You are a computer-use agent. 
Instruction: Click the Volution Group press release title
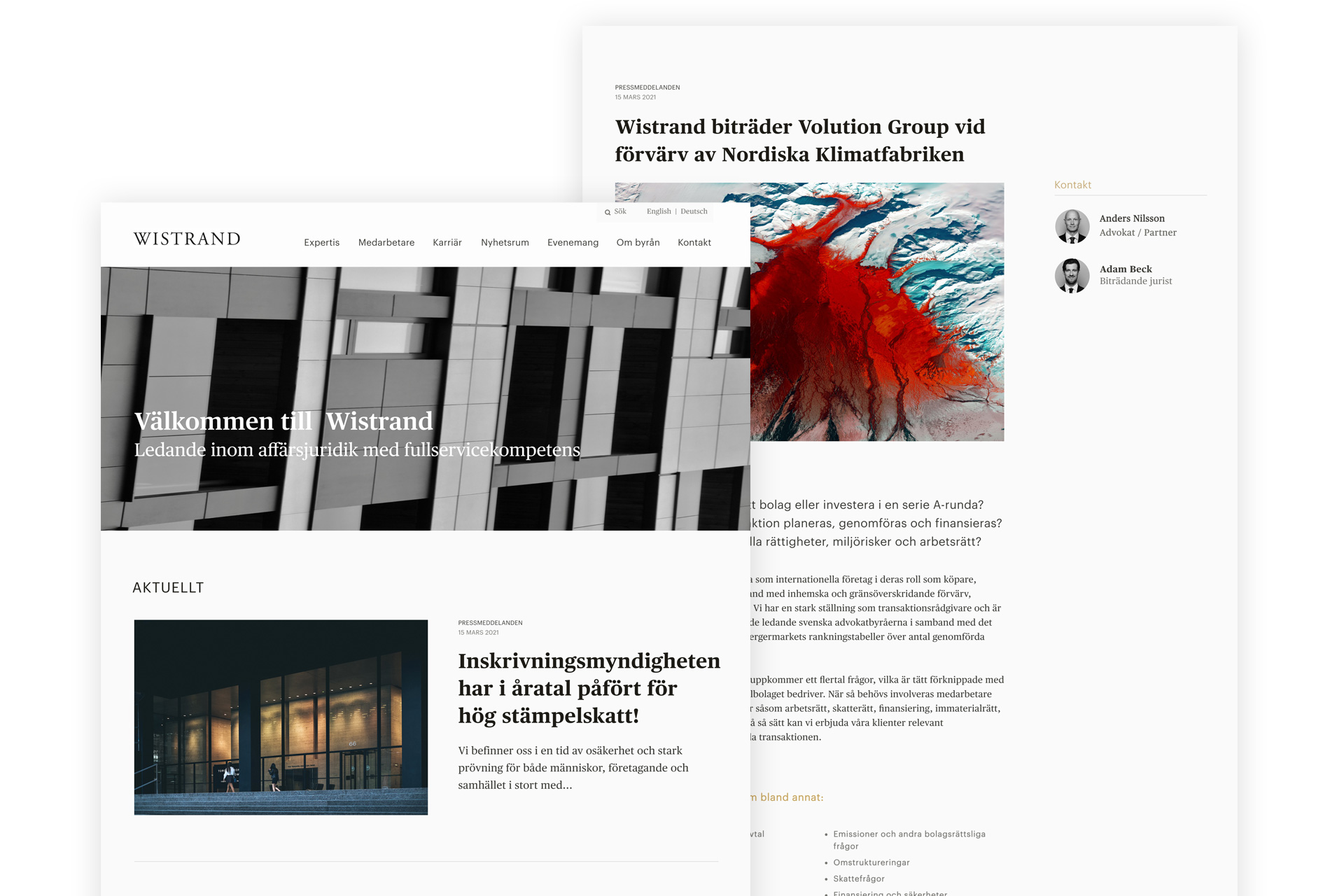800,140
